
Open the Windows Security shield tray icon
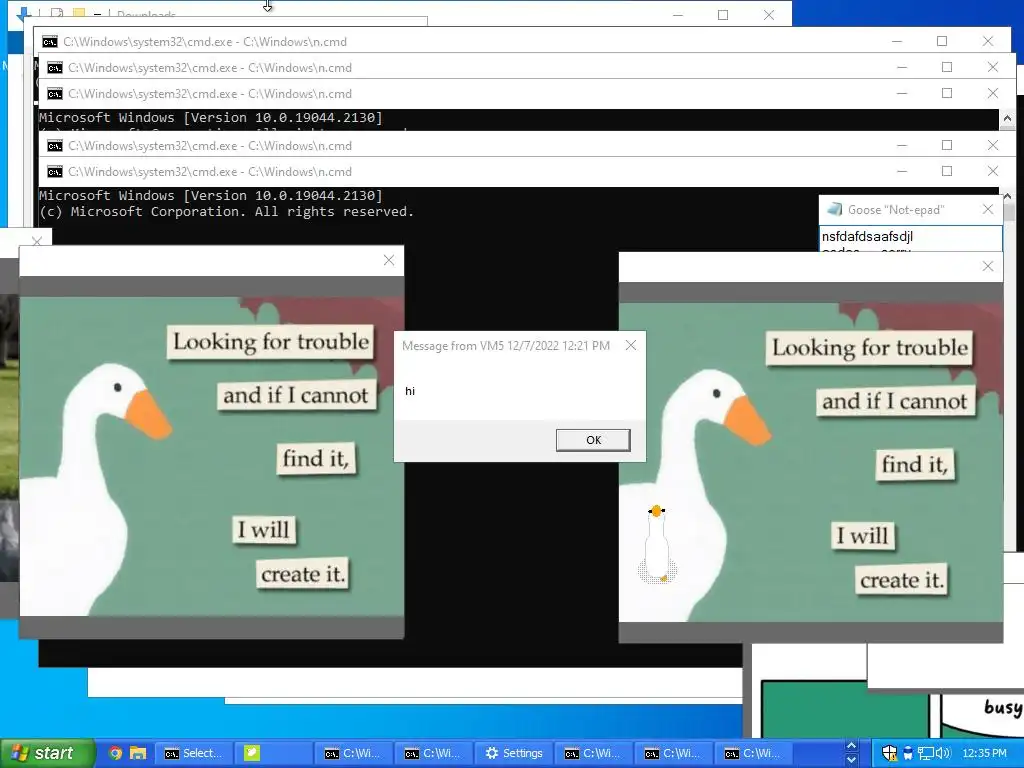coord(889,753)
